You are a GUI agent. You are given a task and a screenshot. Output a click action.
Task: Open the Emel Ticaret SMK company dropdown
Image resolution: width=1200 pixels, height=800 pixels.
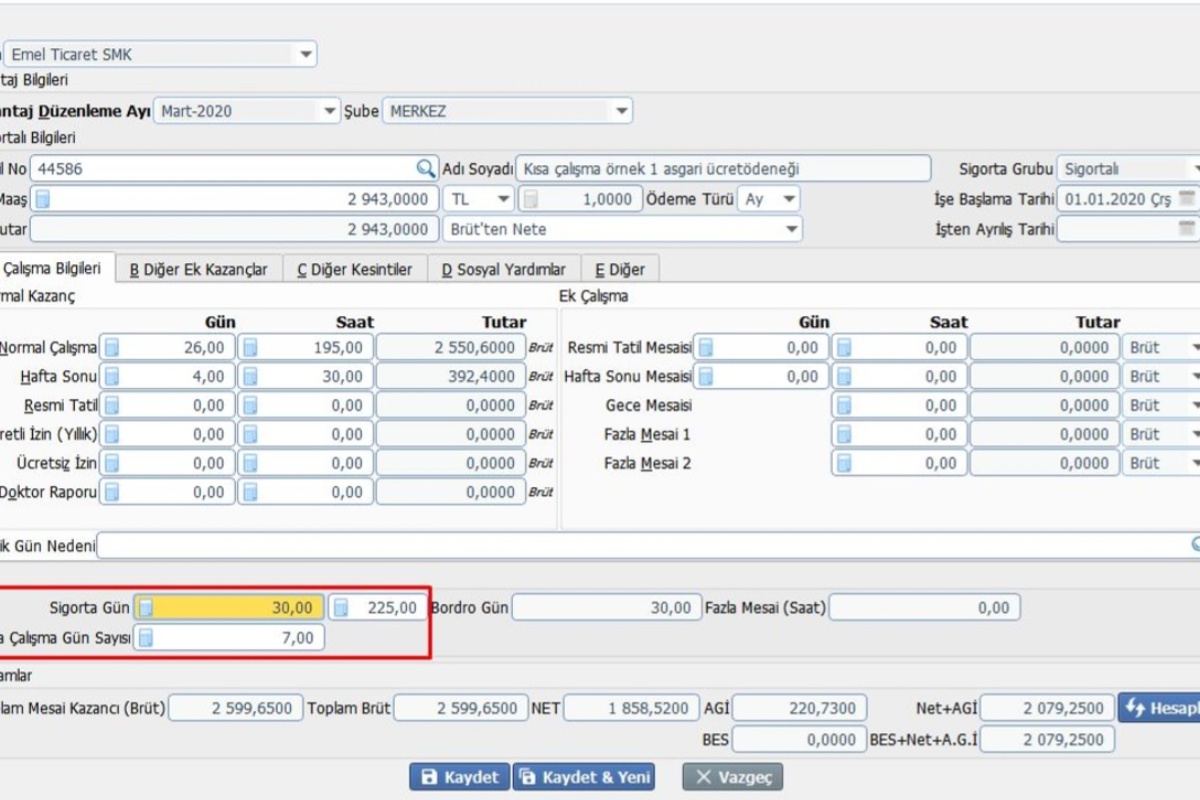304,54
